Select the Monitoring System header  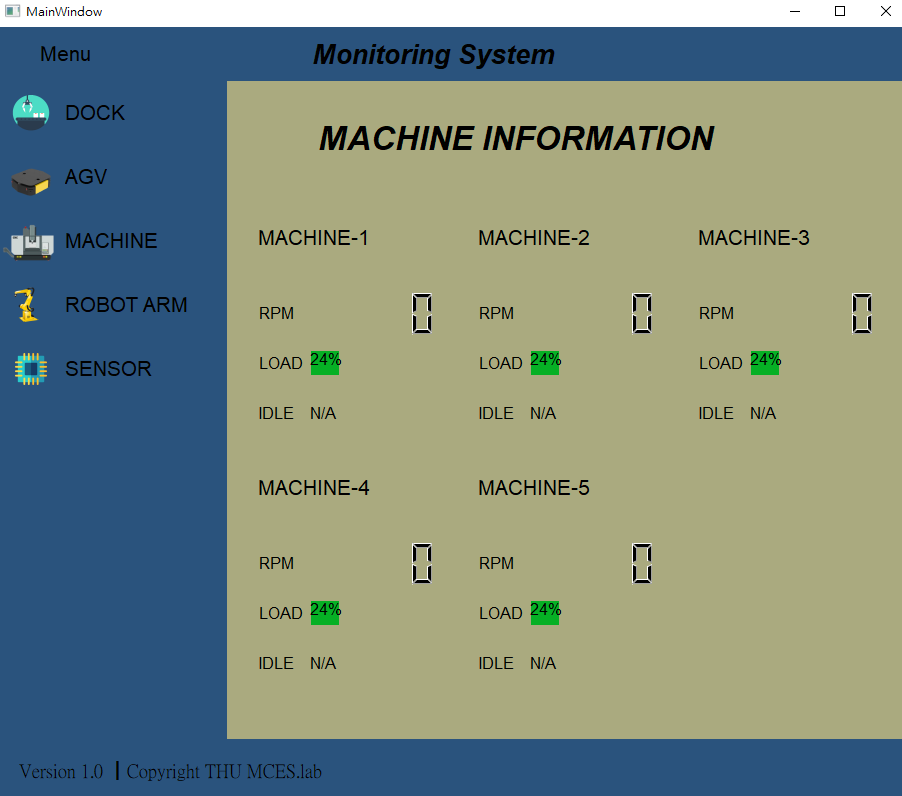434,54
